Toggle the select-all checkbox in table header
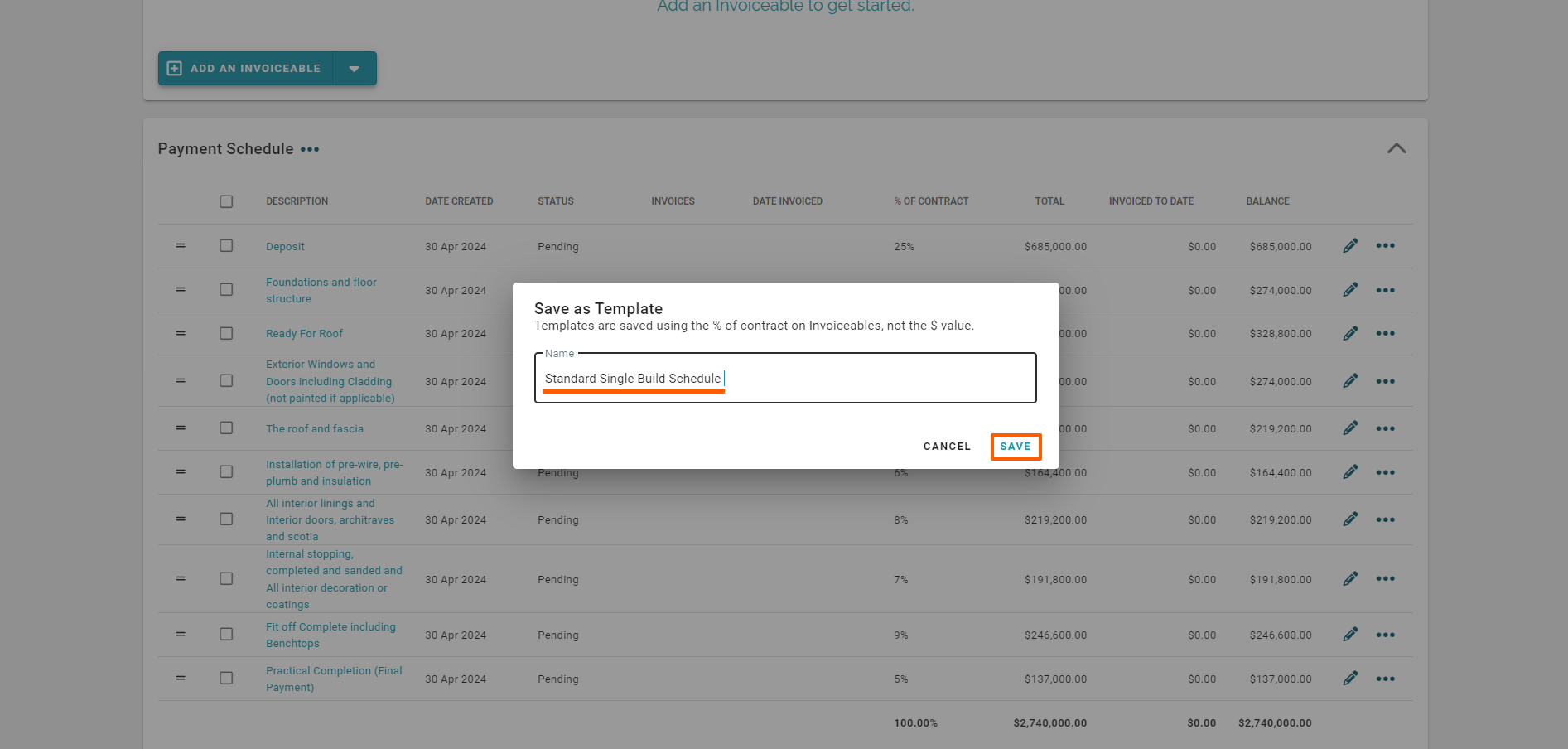This screenshot has height=749, width=1568. pos(226,201)
